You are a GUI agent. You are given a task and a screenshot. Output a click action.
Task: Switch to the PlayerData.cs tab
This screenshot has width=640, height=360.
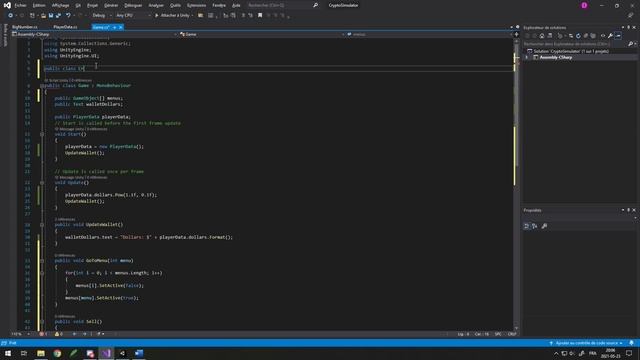(x=65, y=27)
